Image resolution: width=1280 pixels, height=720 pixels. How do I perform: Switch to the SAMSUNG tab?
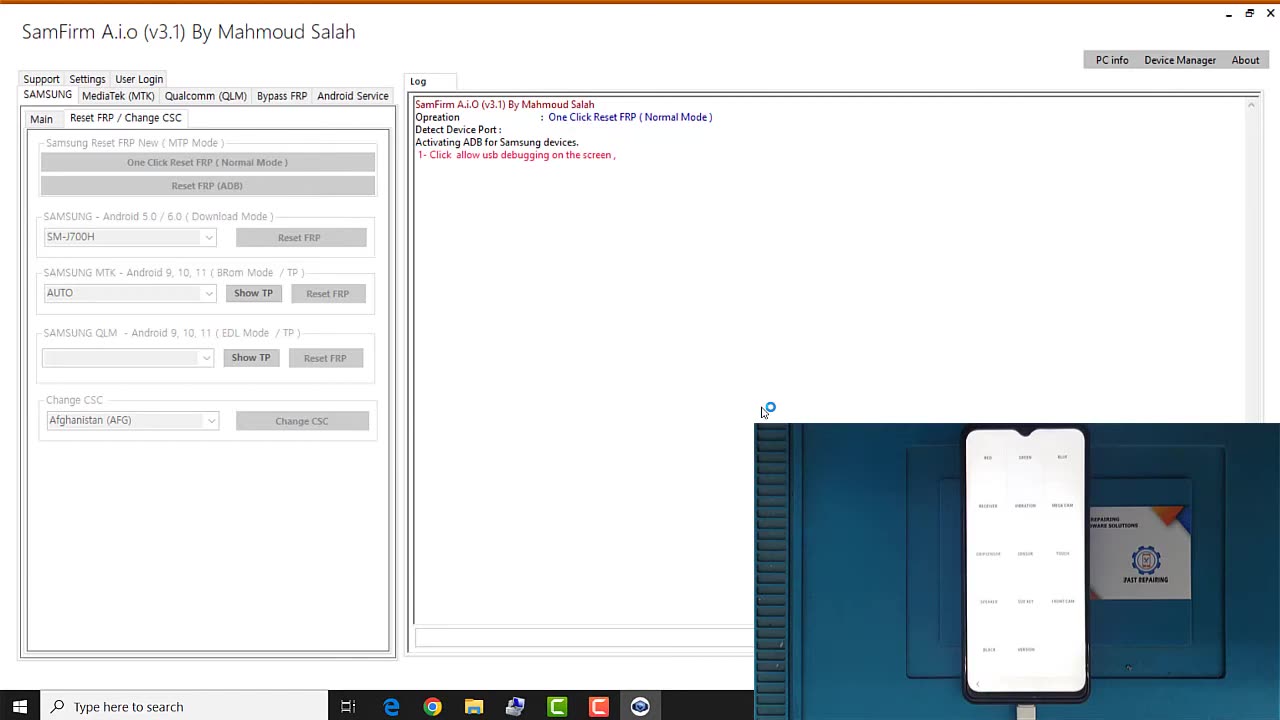tap(48, 95)
